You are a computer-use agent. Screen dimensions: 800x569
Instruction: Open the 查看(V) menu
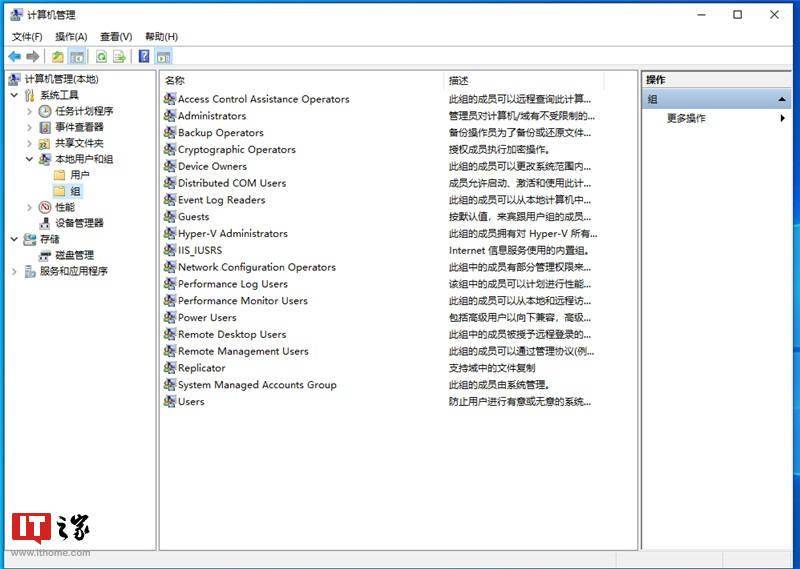click(x=116, y=37)
